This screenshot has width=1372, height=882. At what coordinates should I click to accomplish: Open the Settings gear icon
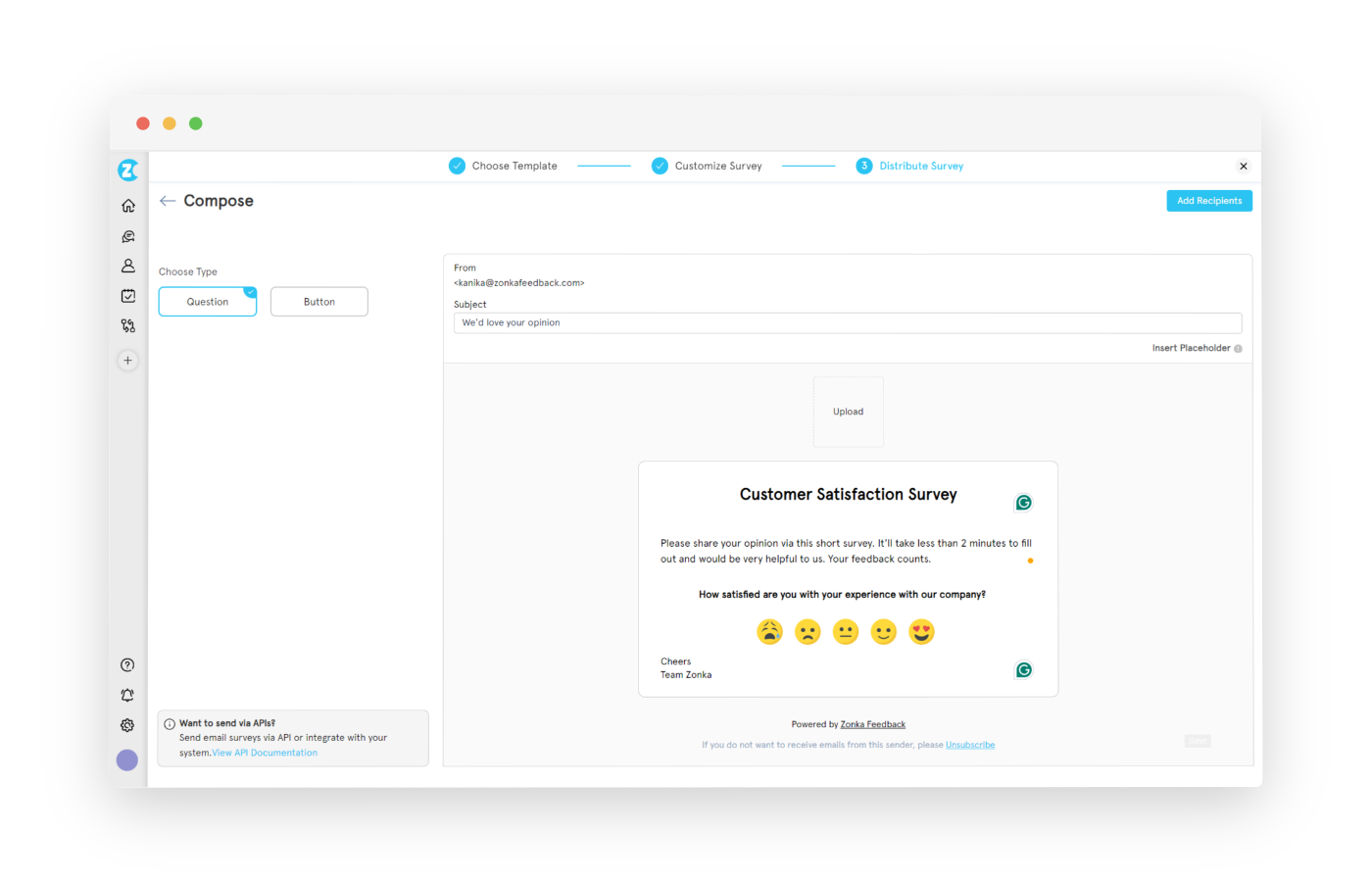click(127, 724)
